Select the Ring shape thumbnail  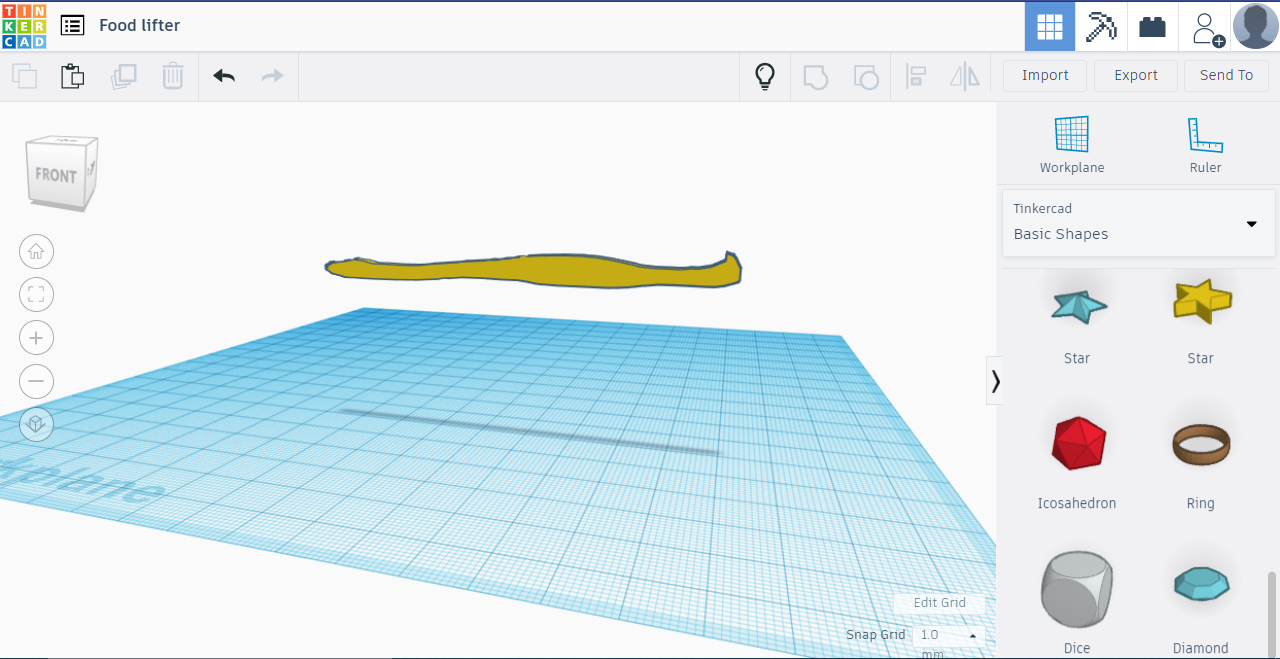1200,443
